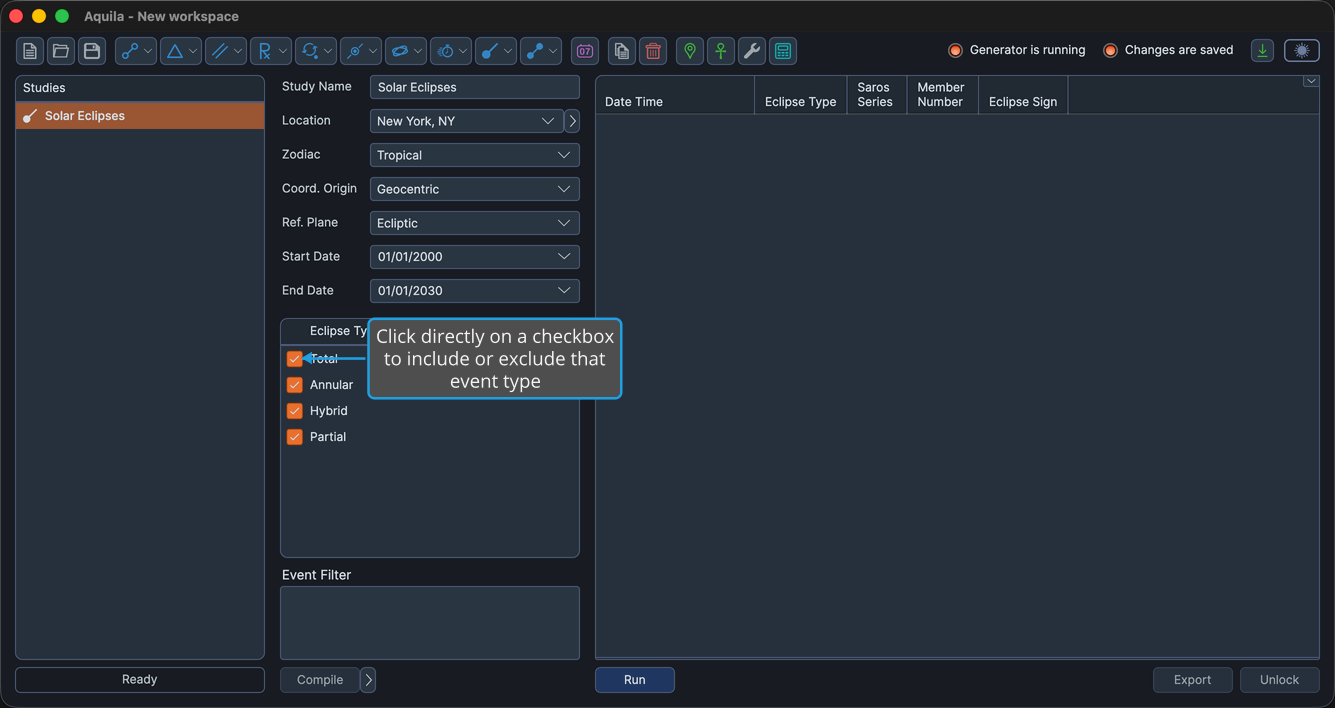Open the Start Date picker showing 01/01/2000
This screenshot has width=1335, height=708.
[x=475, y=257]
